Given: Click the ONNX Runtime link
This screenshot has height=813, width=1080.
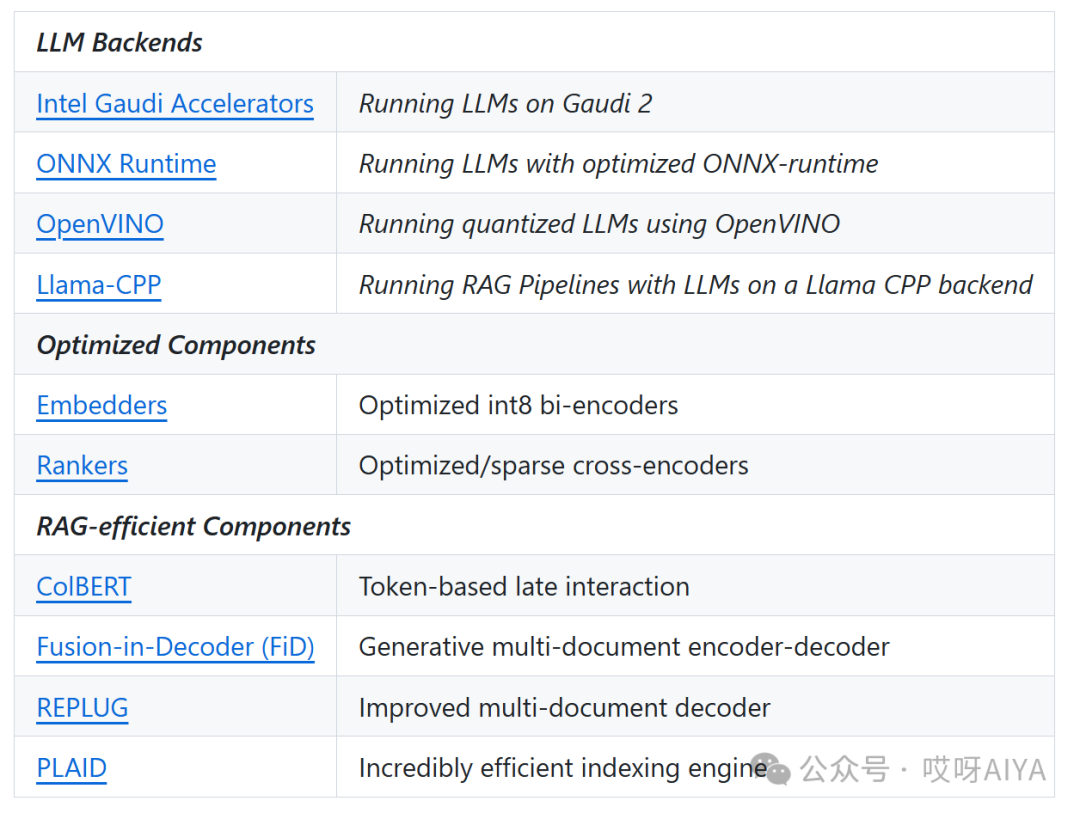Looking at the screenshot, I should 126,164.
